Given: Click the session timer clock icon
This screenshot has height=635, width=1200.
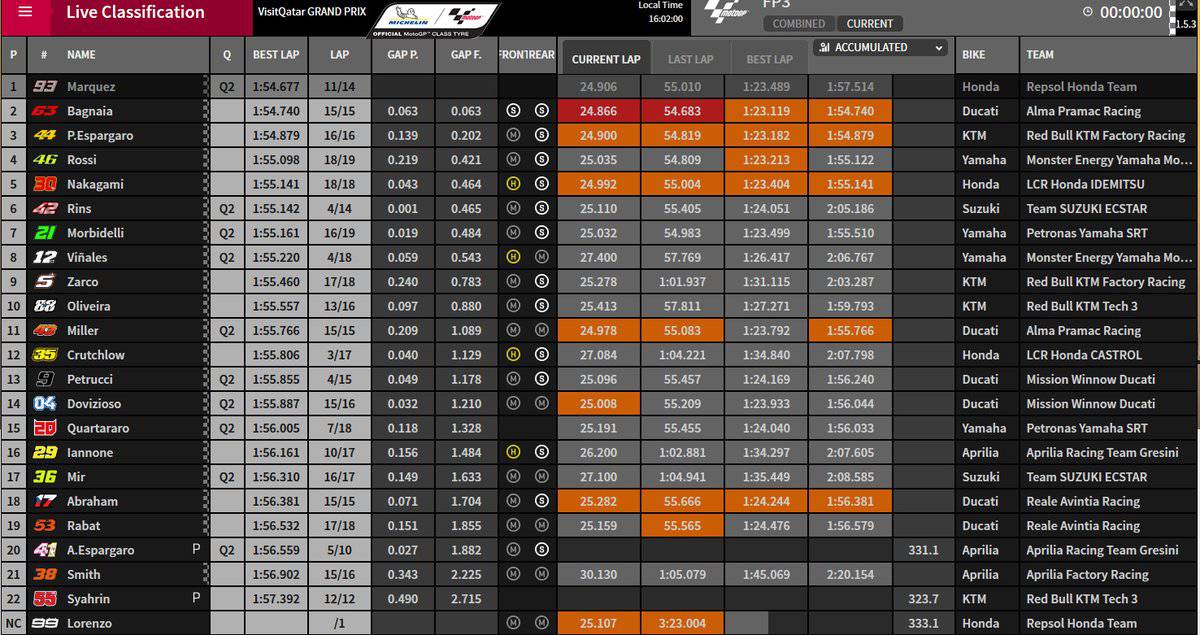Looking at the screenshot, I should (x=1087, y=12).
